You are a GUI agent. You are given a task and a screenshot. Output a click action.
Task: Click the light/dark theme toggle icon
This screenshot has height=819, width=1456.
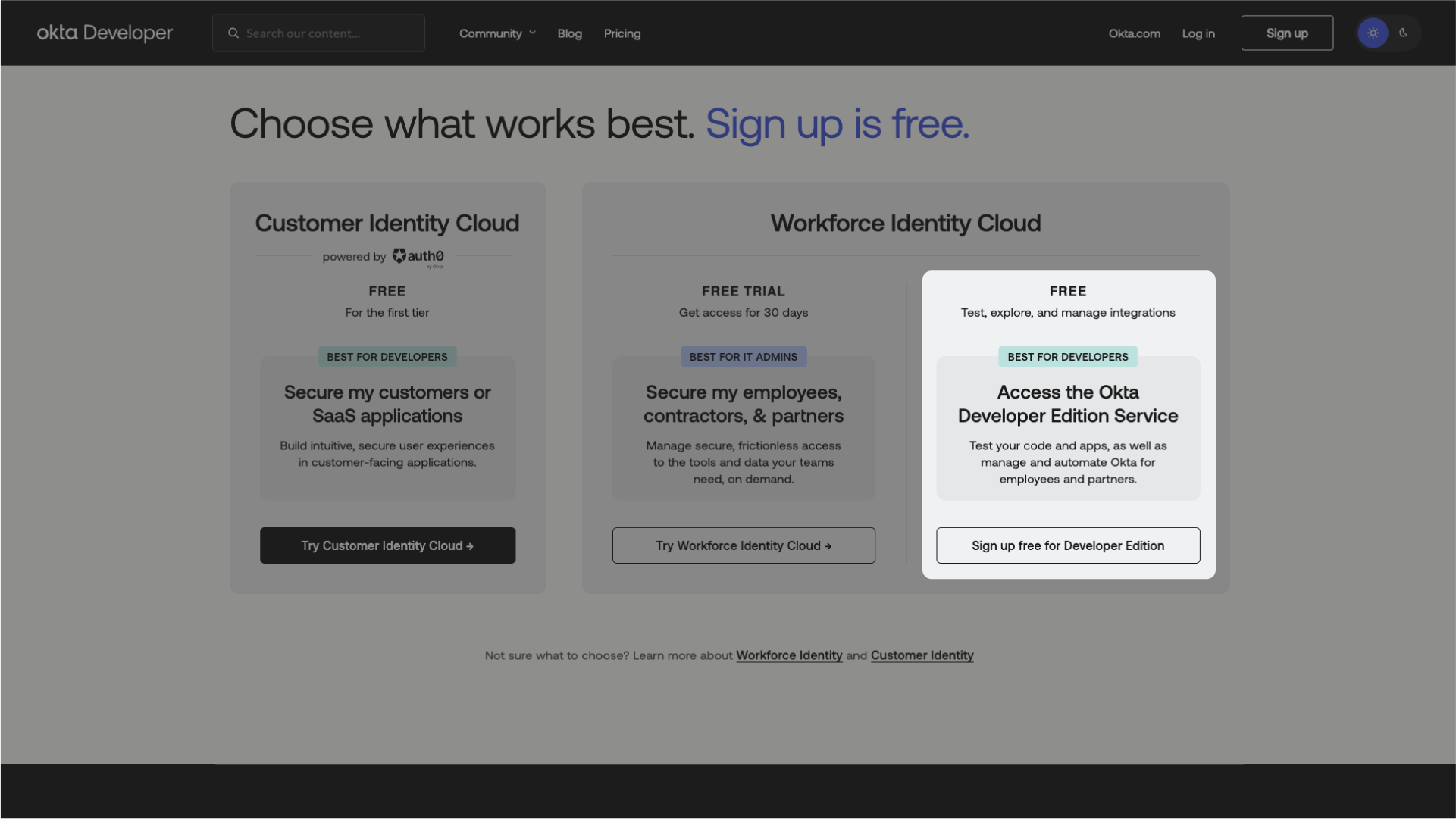[x=1388, y=32]
